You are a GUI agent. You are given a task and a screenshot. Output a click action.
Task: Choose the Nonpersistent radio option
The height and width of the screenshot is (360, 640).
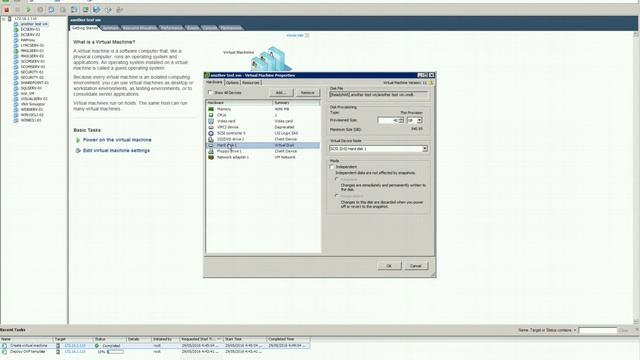click(x=337, y=196)
